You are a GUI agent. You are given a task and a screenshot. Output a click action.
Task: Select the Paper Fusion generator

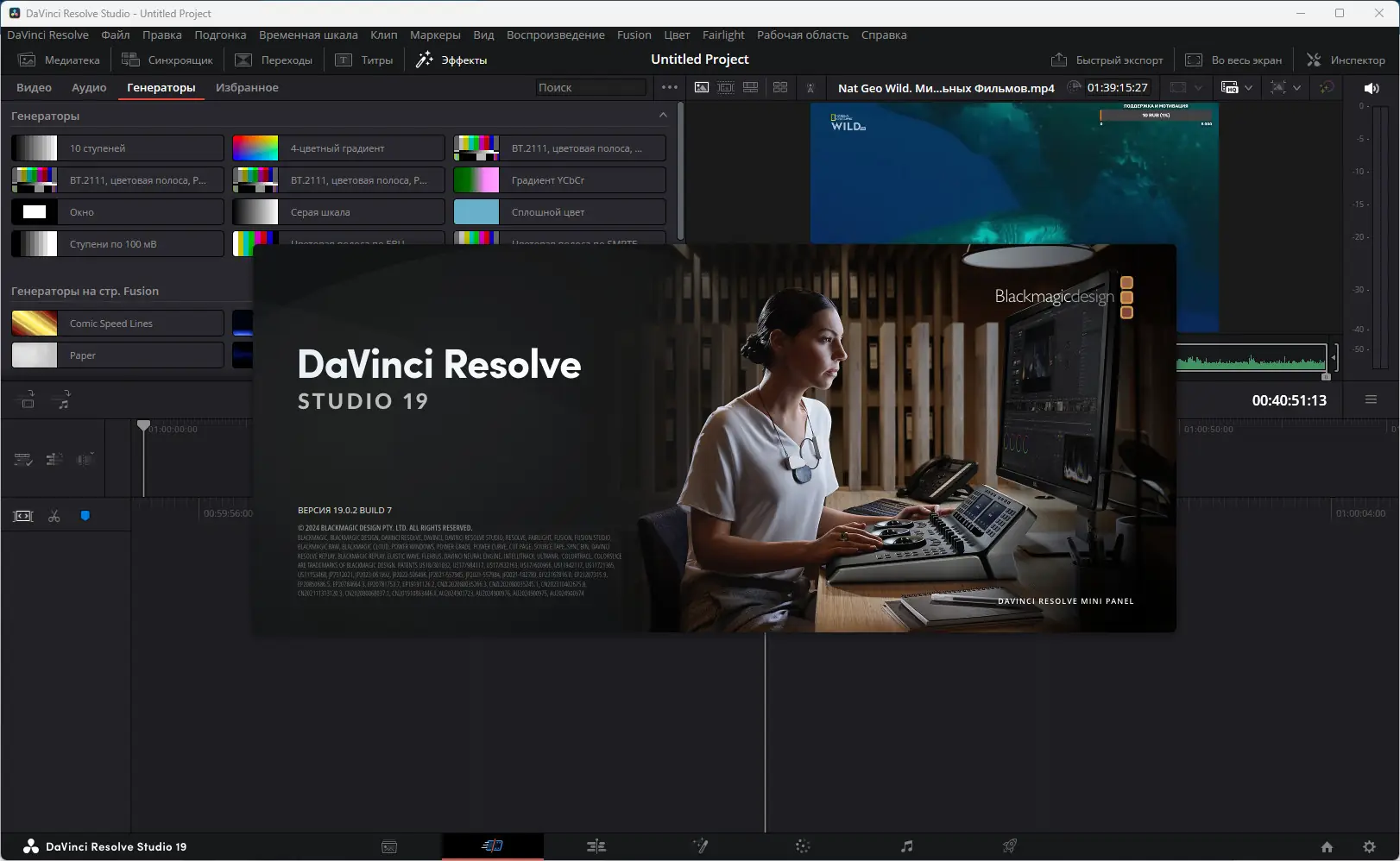point(117,355)
